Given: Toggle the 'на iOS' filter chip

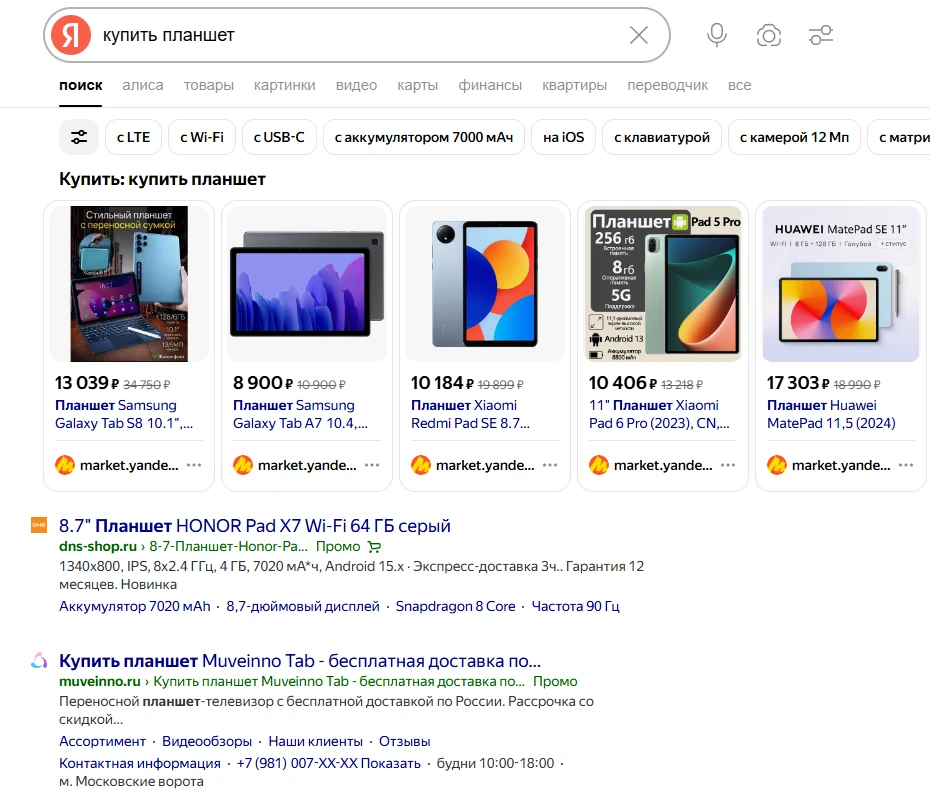Looking at the screenshot, I should point(564,137).
